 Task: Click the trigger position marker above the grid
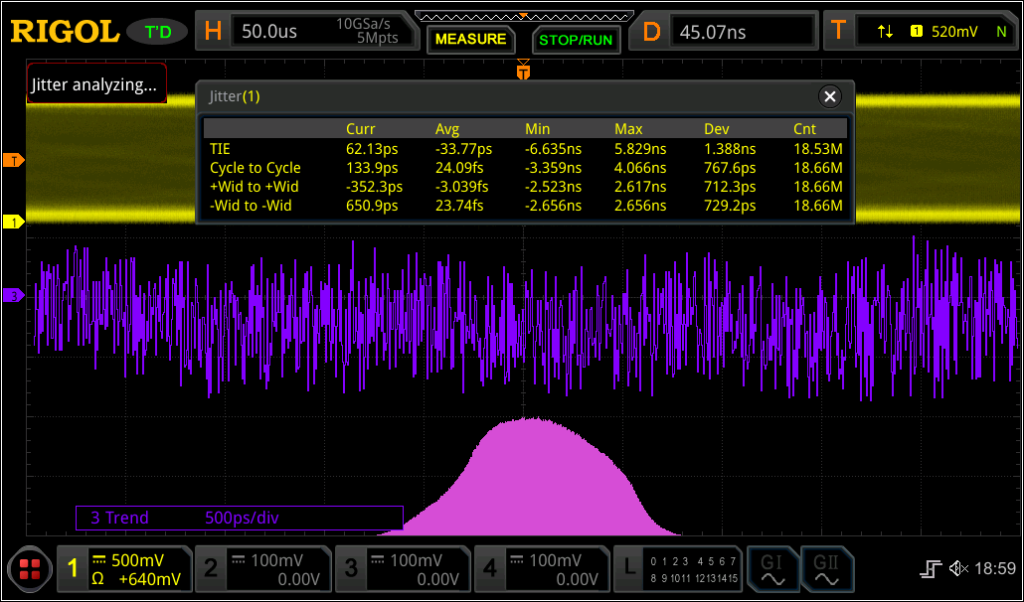click(x=523, y=71)
